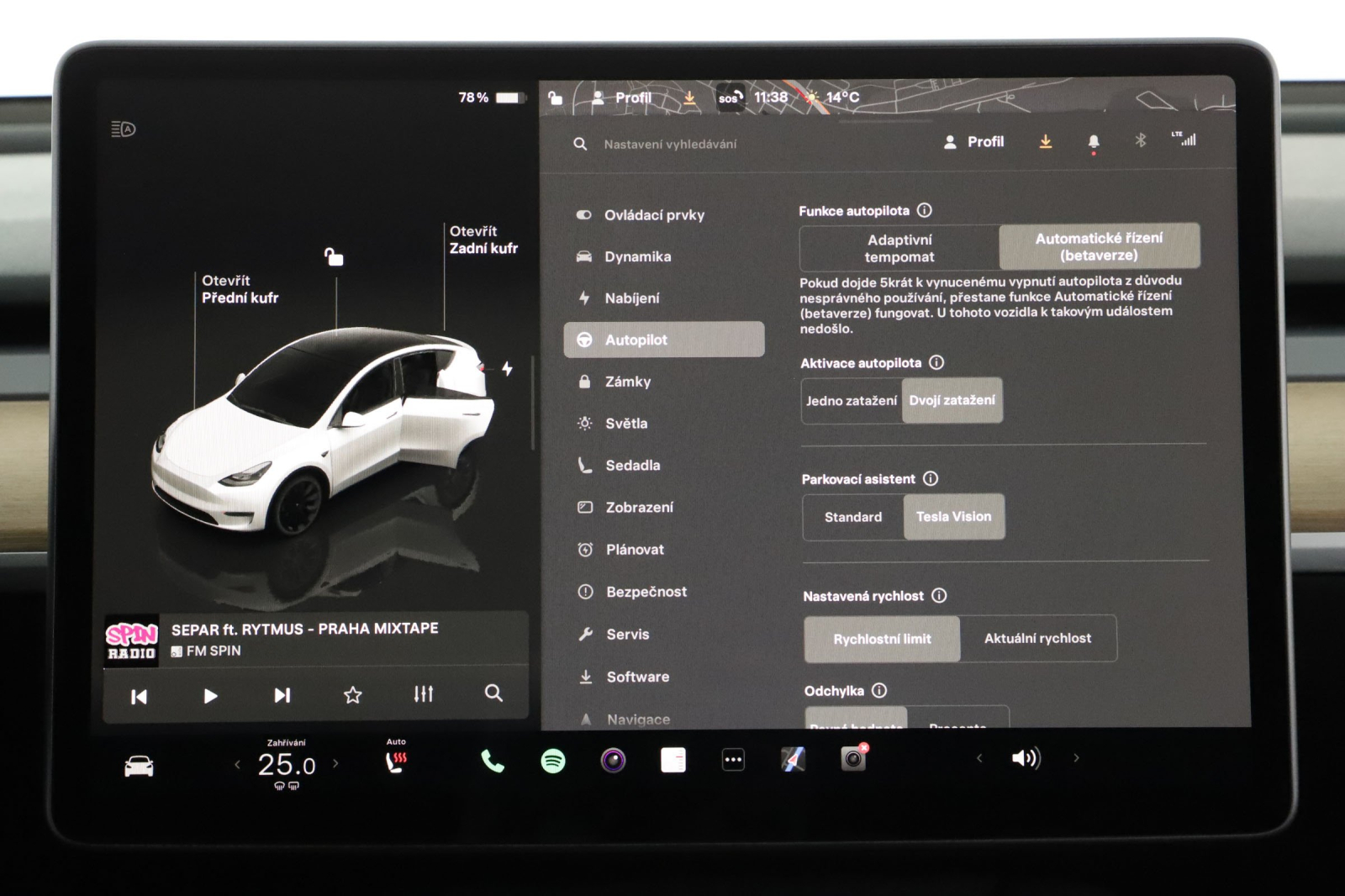Mute audio with the speaker control
This screenshot has width=1345, height=896.
coord(1025,757)
